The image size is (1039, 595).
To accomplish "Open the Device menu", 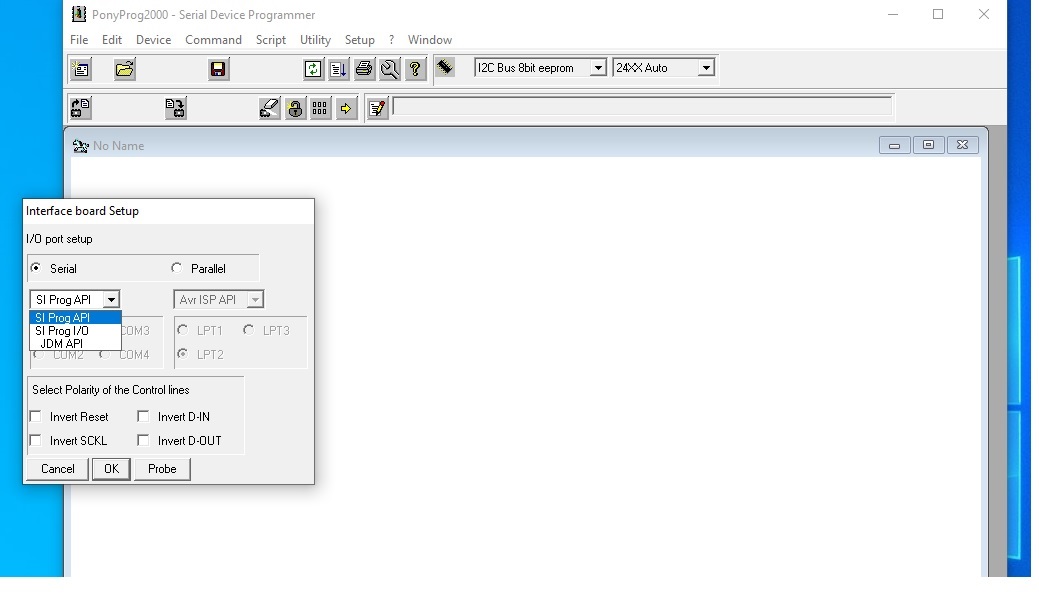I will pyautogui.click(x=154, y=40).
